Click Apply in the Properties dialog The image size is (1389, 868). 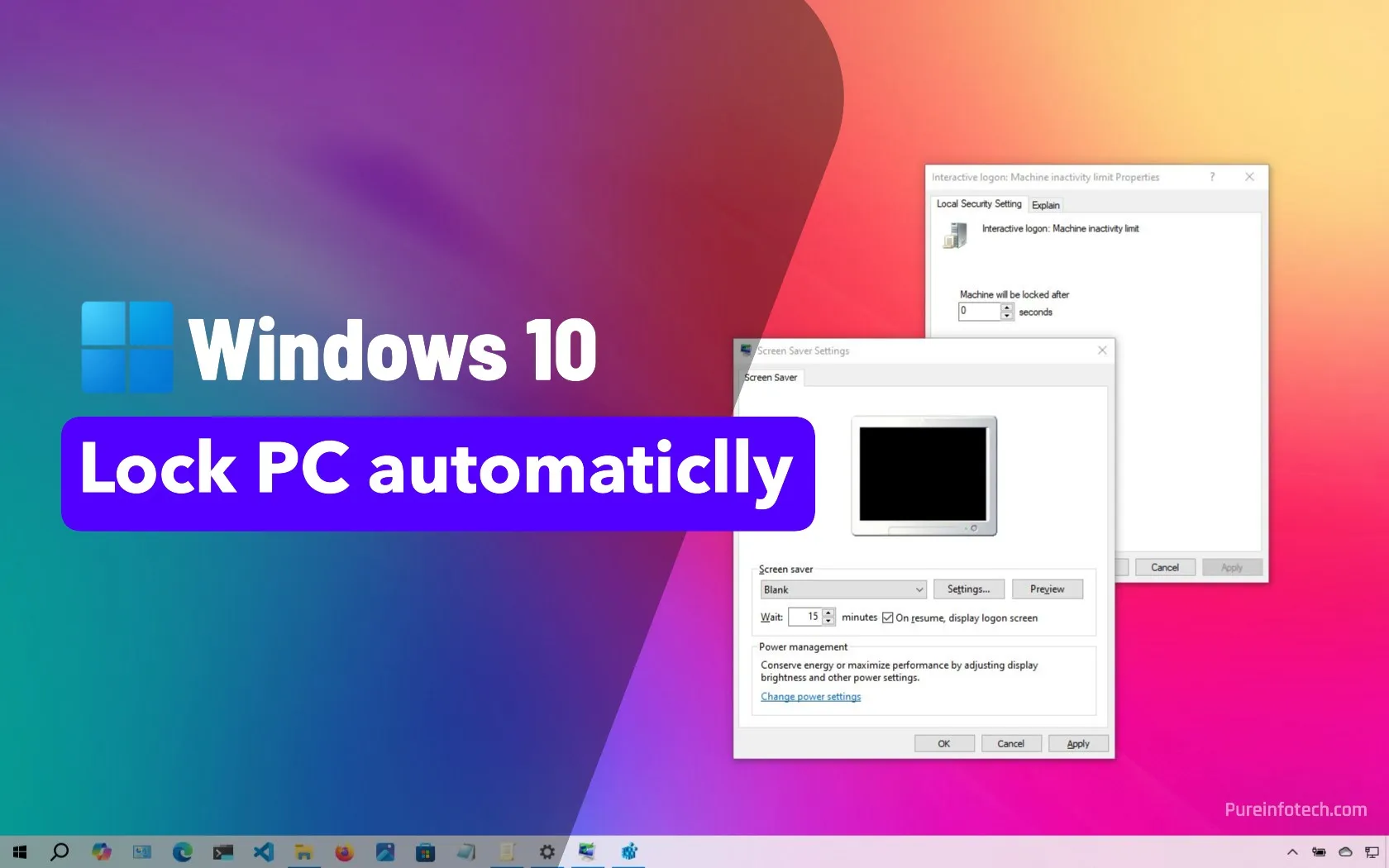1232,567
